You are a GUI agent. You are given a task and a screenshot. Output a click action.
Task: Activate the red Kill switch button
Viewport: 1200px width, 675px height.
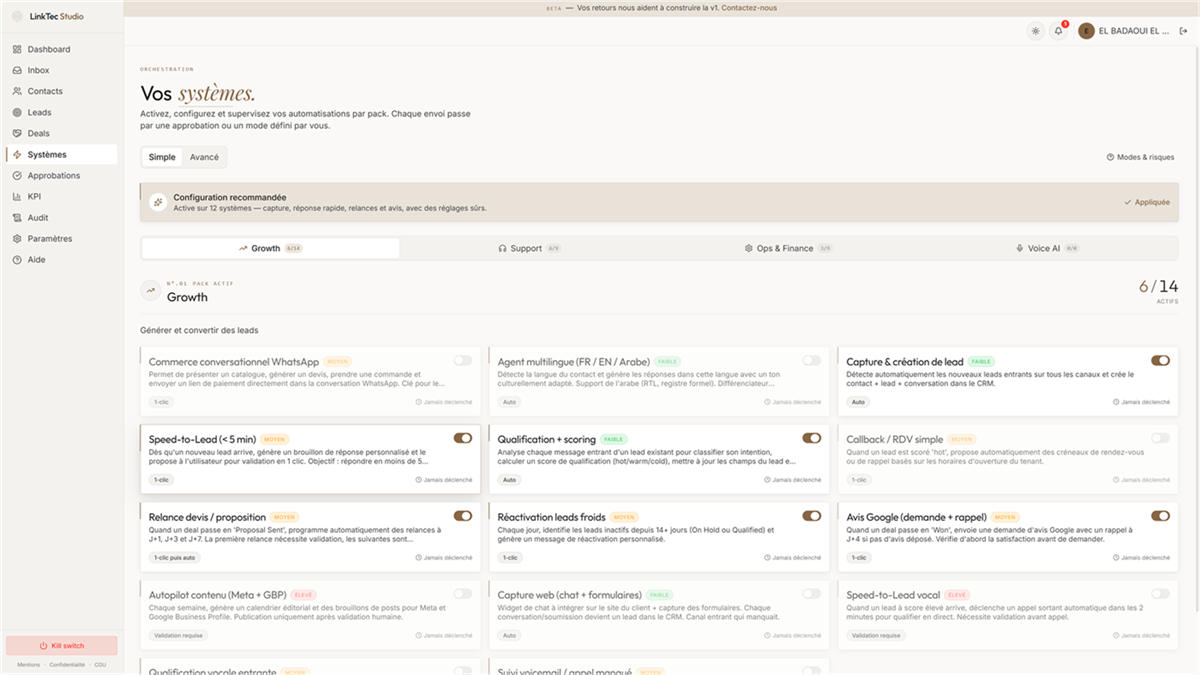pos(61,646)
